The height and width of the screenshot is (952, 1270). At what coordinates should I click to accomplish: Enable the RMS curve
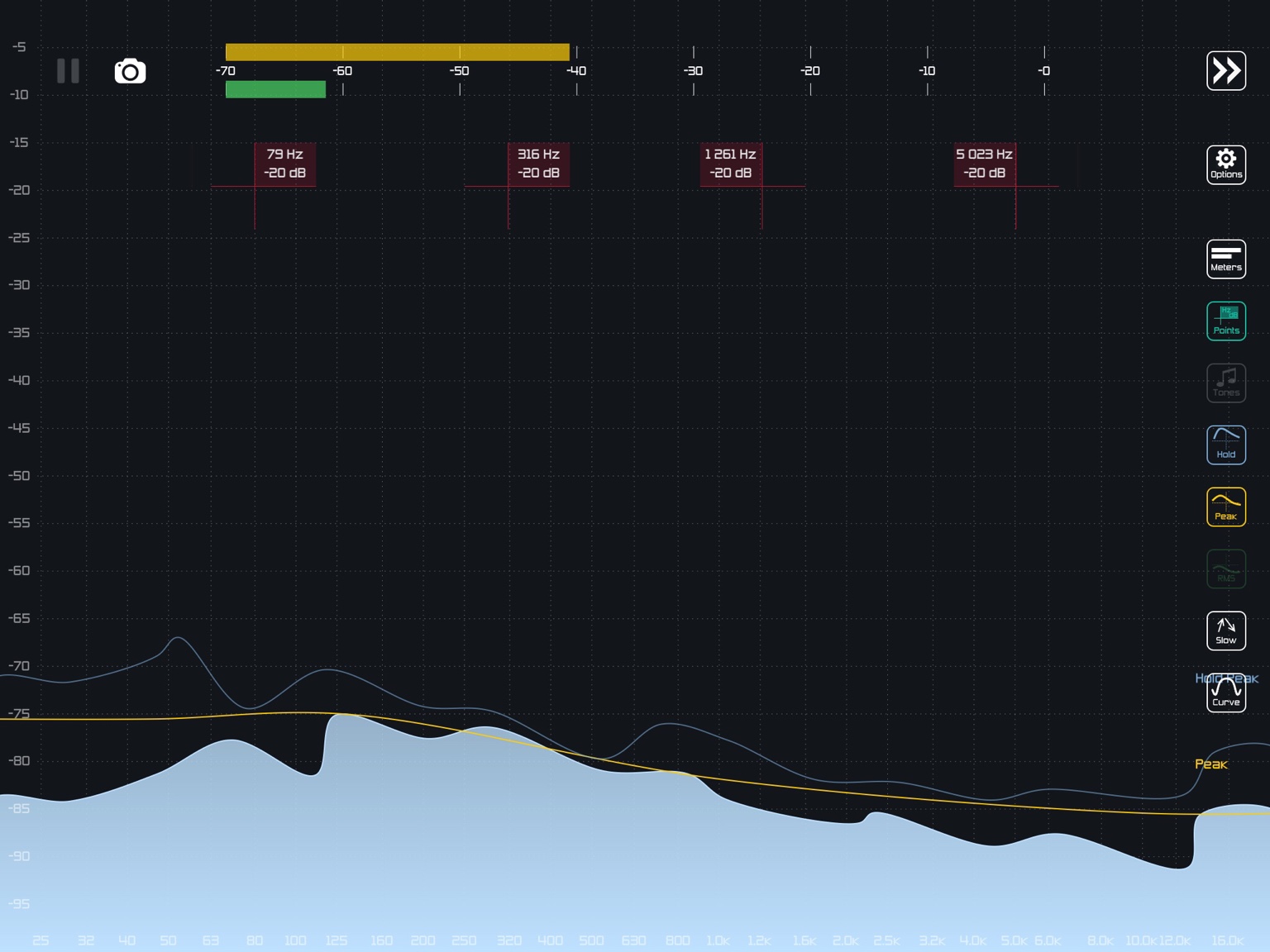click(x=1226, y=569)
